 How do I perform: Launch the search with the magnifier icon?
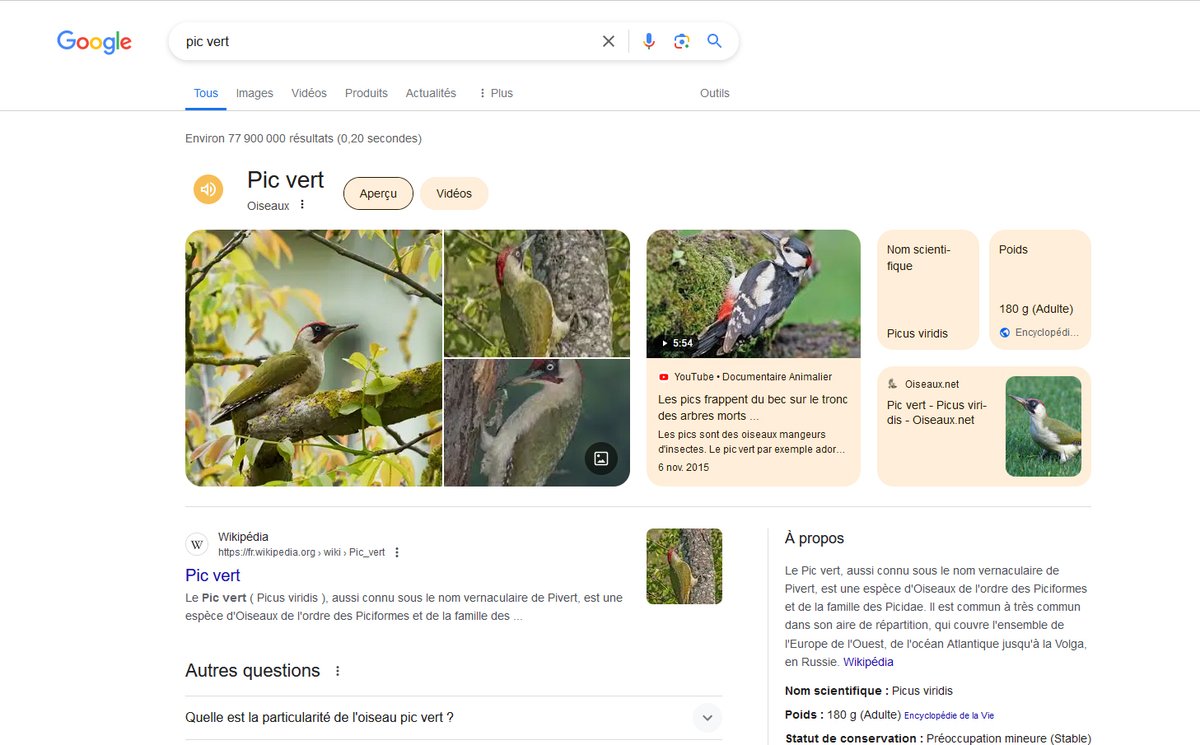pyautogui.click(x=714, y=41)
